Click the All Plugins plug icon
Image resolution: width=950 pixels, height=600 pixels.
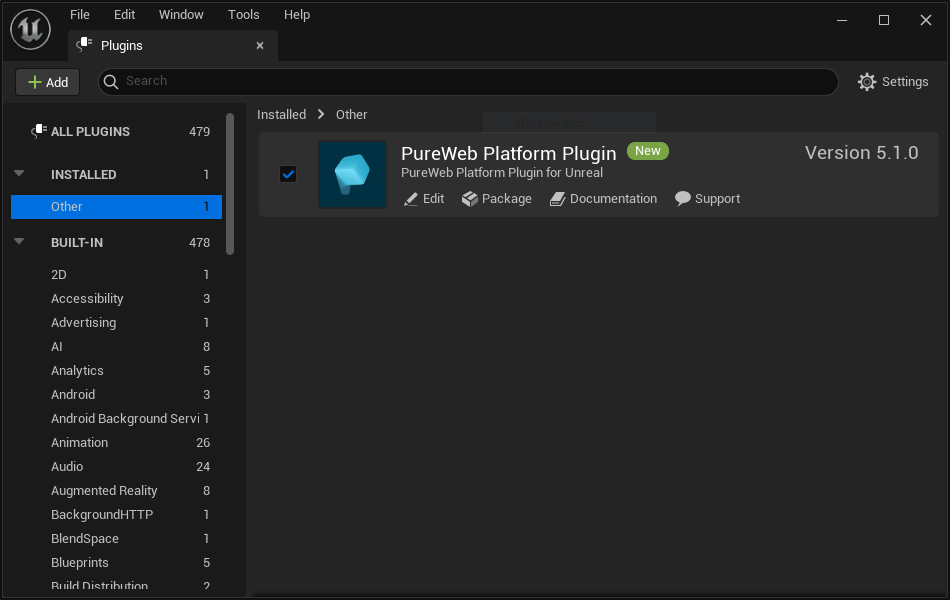pyautogui.click(x=39, y=131)
